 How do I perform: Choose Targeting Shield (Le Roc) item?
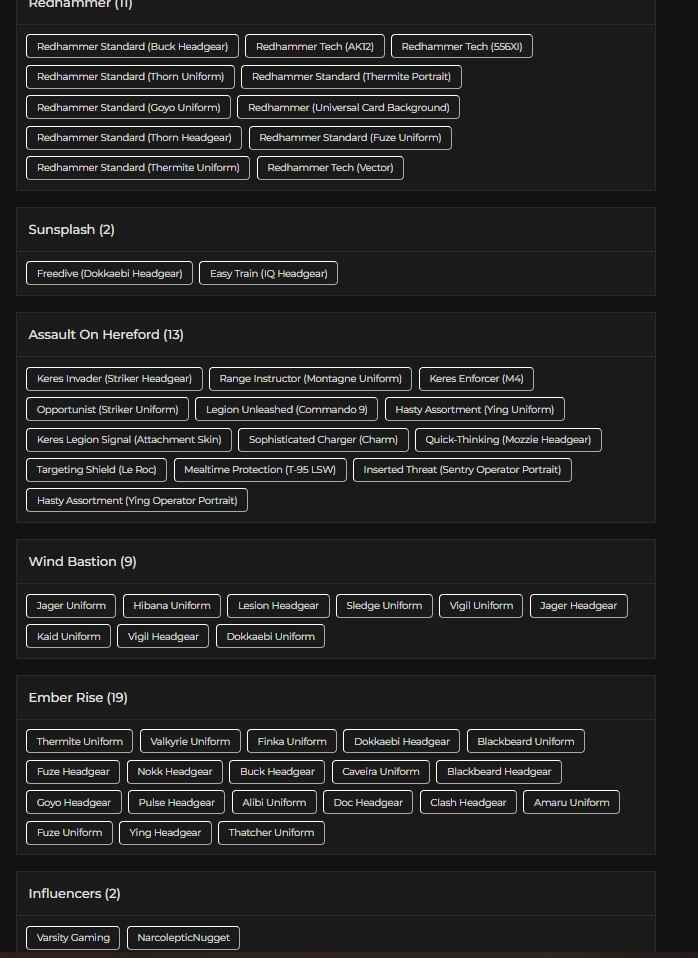pyautogui.click(x=96, y=469)
